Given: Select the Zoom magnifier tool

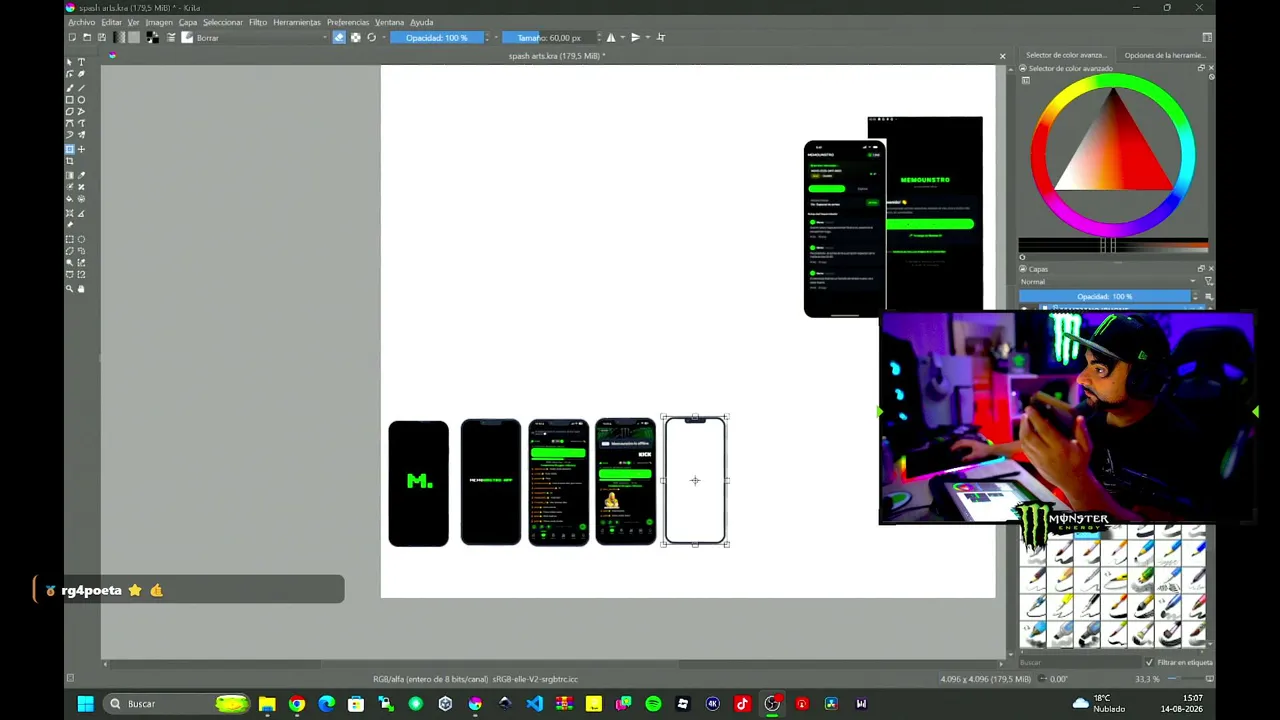Looking at the screenshot, I should [x=69, y=289].
